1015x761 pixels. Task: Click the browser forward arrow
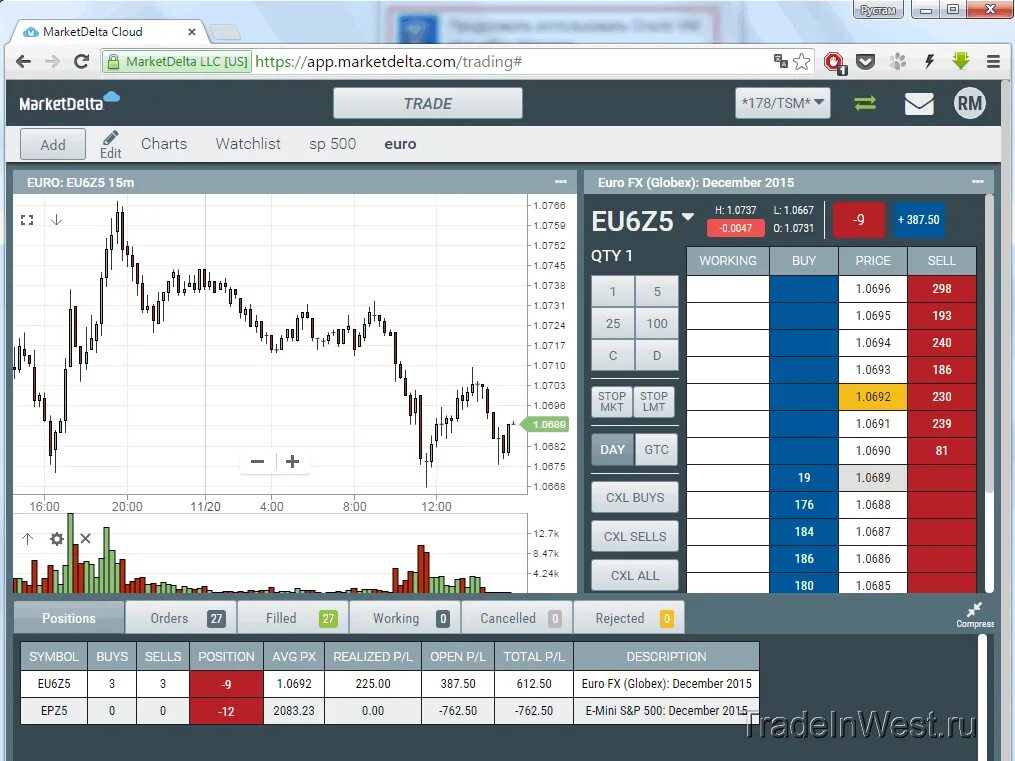tap(52, 61)
